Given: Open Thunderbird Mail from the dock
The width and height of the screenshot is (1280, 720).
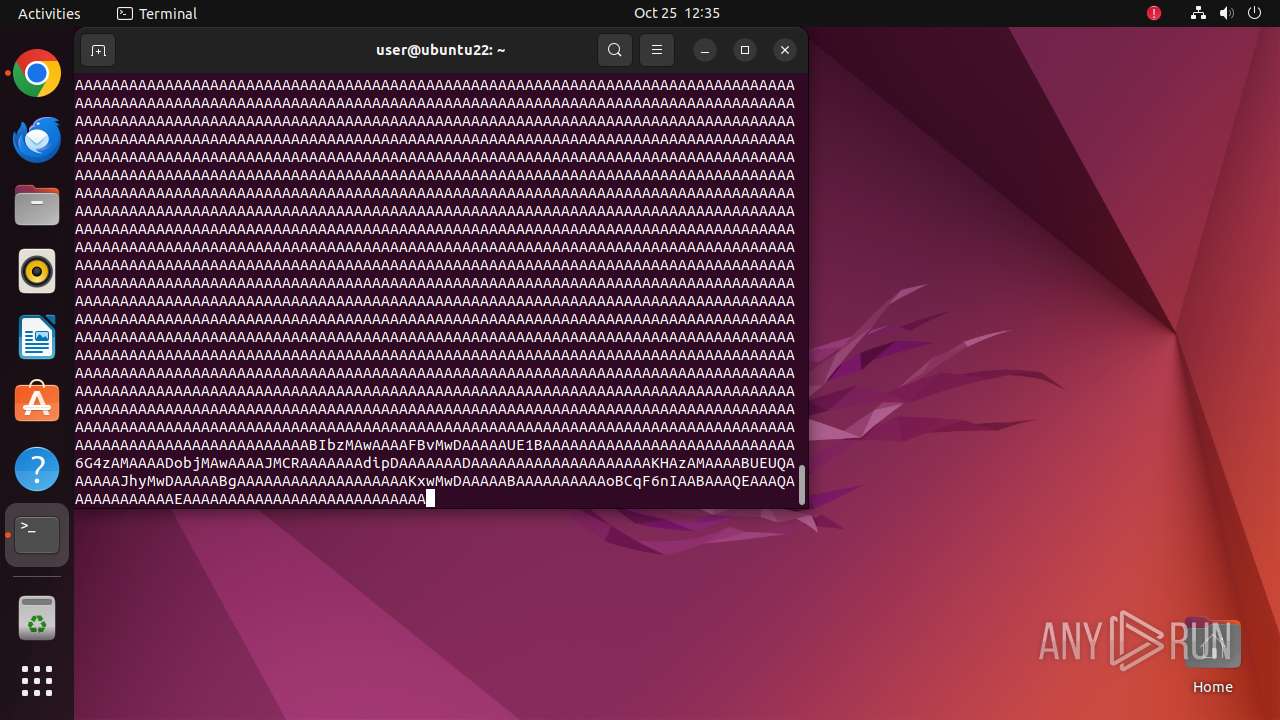Looking at the screenshot, I should click(x=37, y=140).
